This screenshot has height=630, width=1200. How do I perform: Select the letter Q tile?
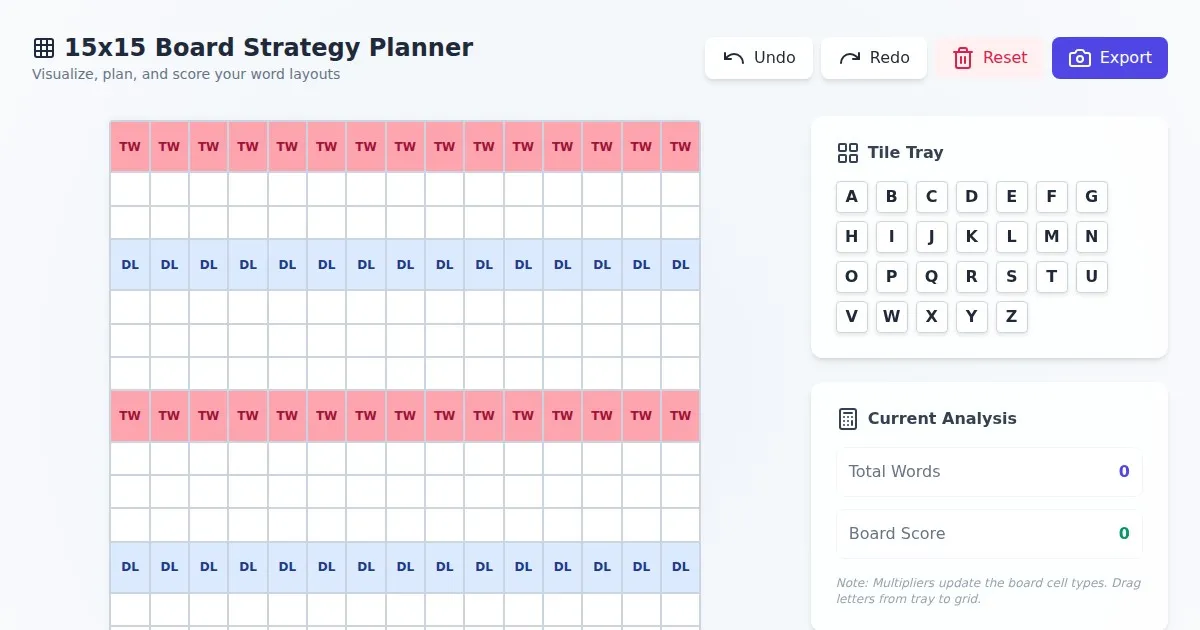pyautogui.click(x=932, y=277)
